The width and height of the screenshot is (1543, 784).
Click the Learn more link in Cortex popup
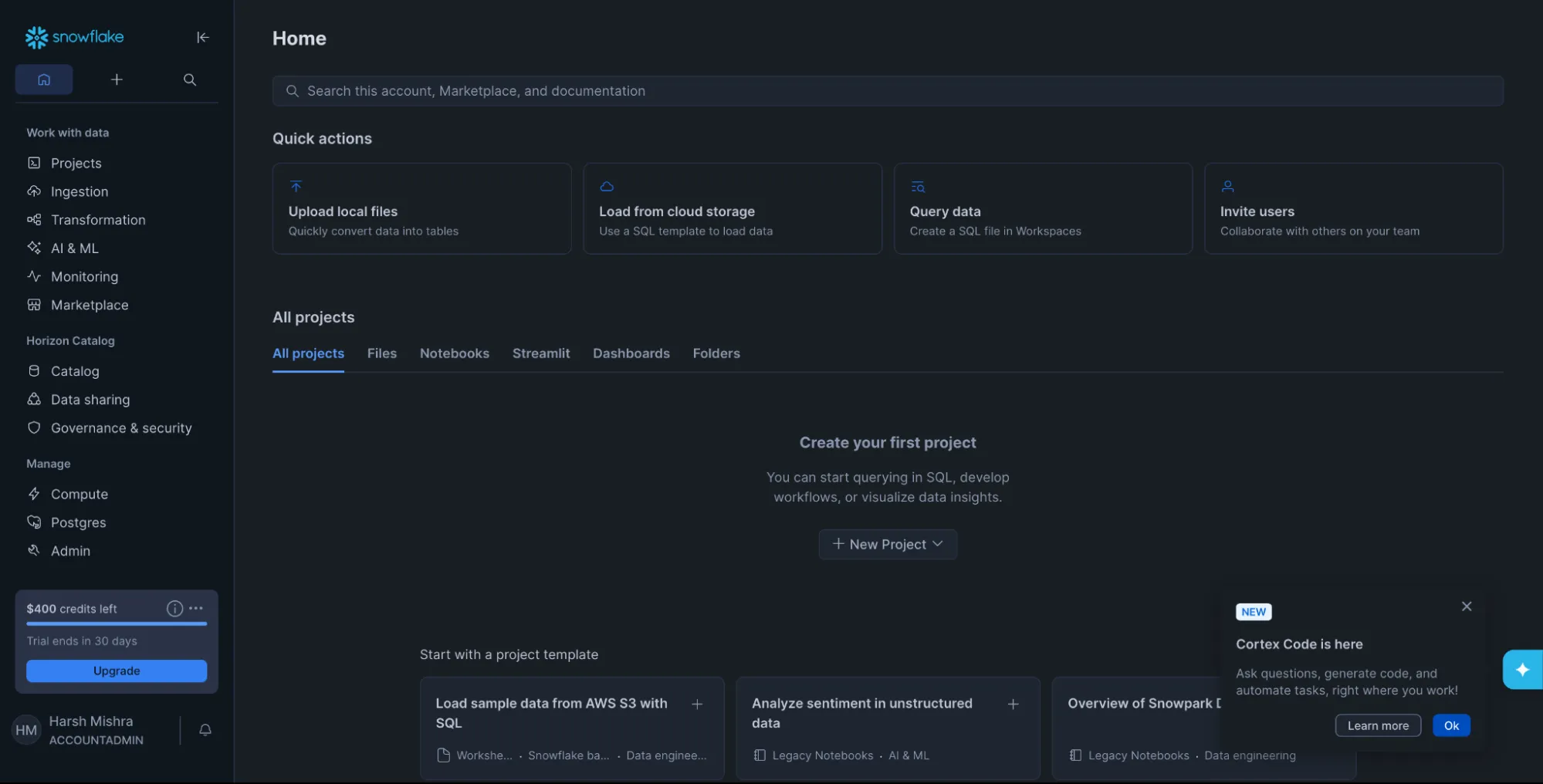[x=1377, y=725]
